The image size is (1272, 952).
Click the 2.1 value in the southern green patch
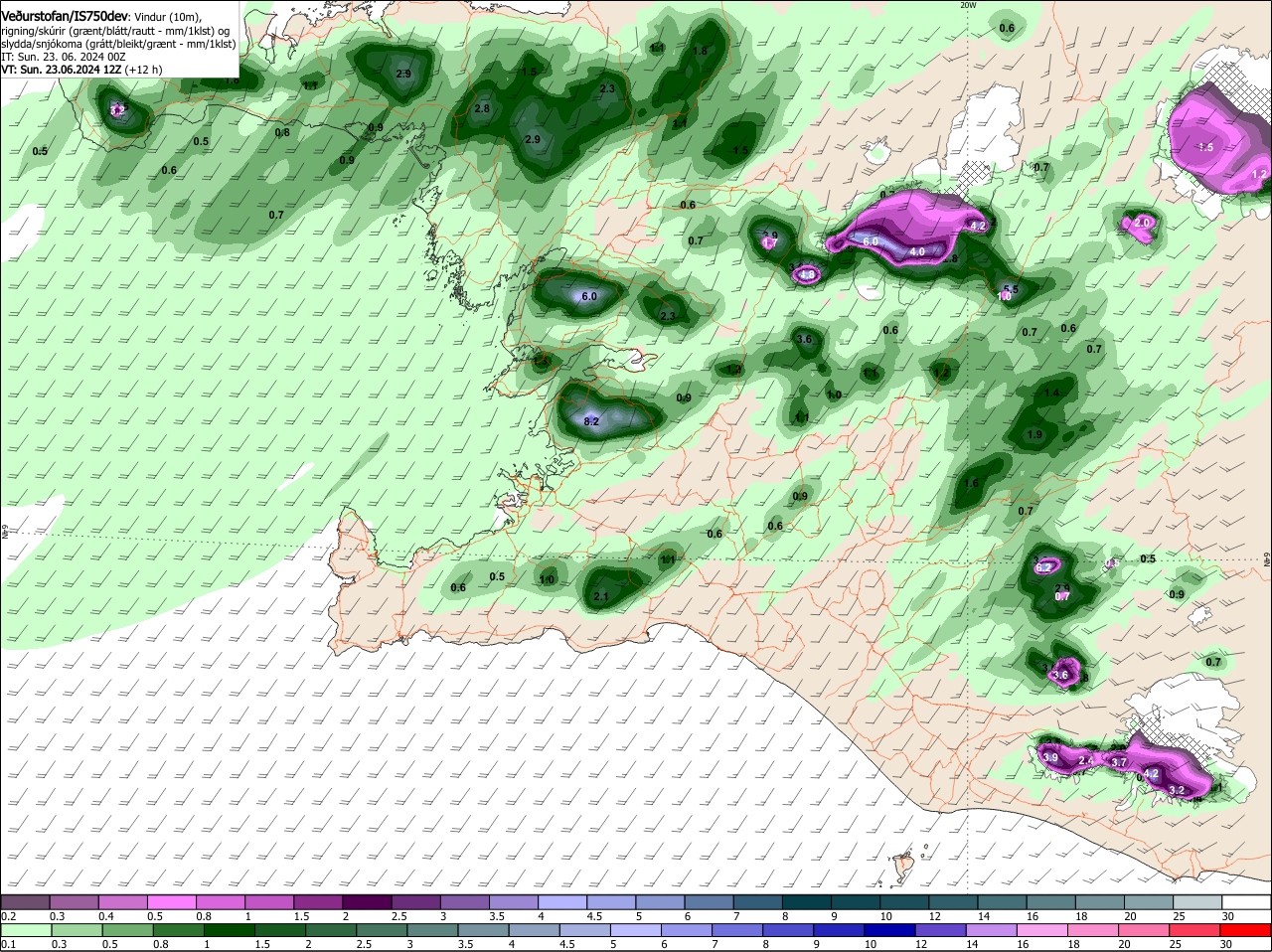coord(600,597)
